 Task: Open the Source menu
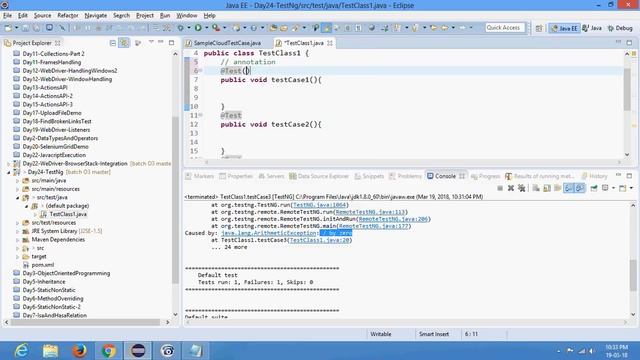coord(42,16)
